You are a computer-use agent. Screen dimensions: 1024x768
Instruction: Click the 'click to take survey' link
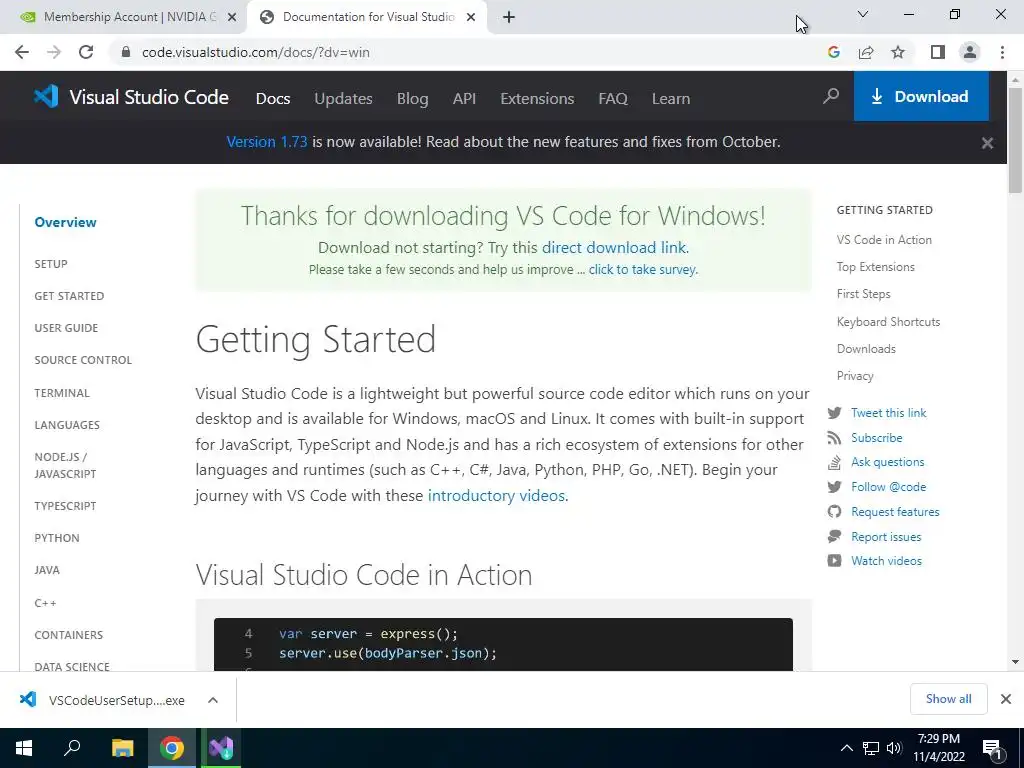click(x=642, y=270)
